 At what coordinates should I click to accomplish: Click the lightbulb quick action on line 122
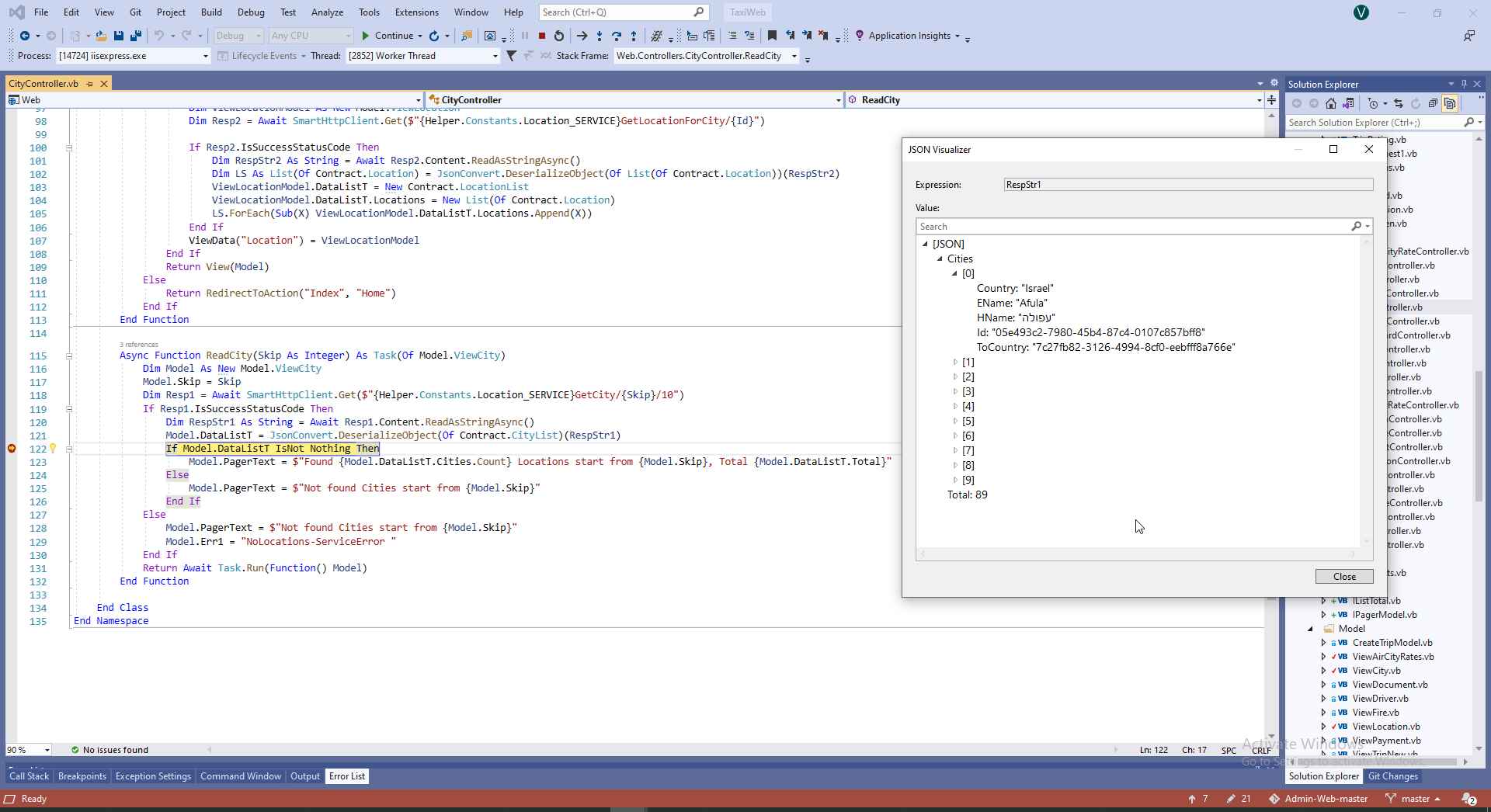point(53,448)
